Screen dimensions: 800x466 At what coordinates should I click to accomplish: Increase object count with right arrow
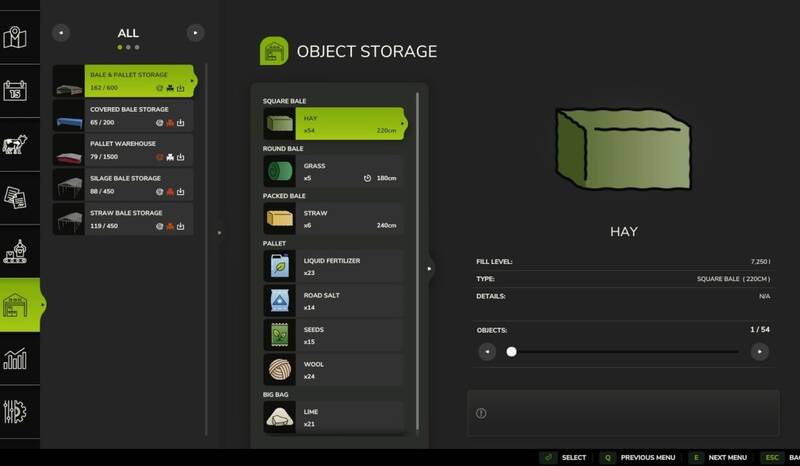point(760,351)
